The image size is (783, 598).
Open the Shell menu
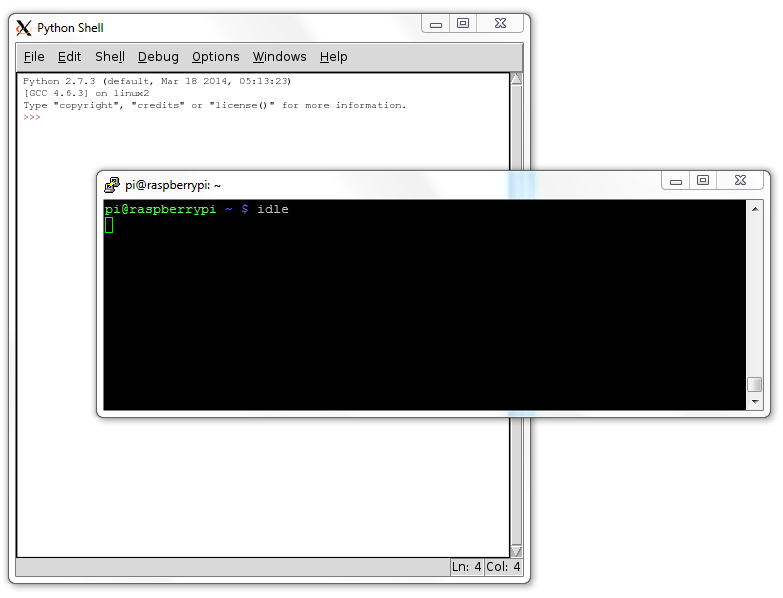(110, 57)
